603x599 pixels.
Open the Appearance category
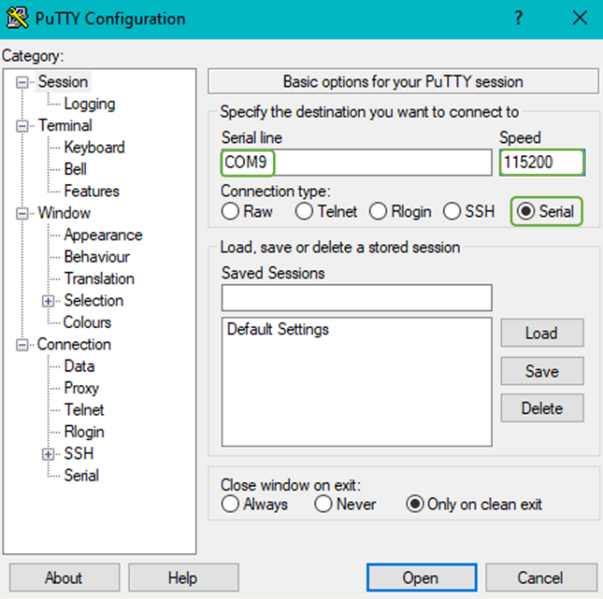click(x=103, y=235)
